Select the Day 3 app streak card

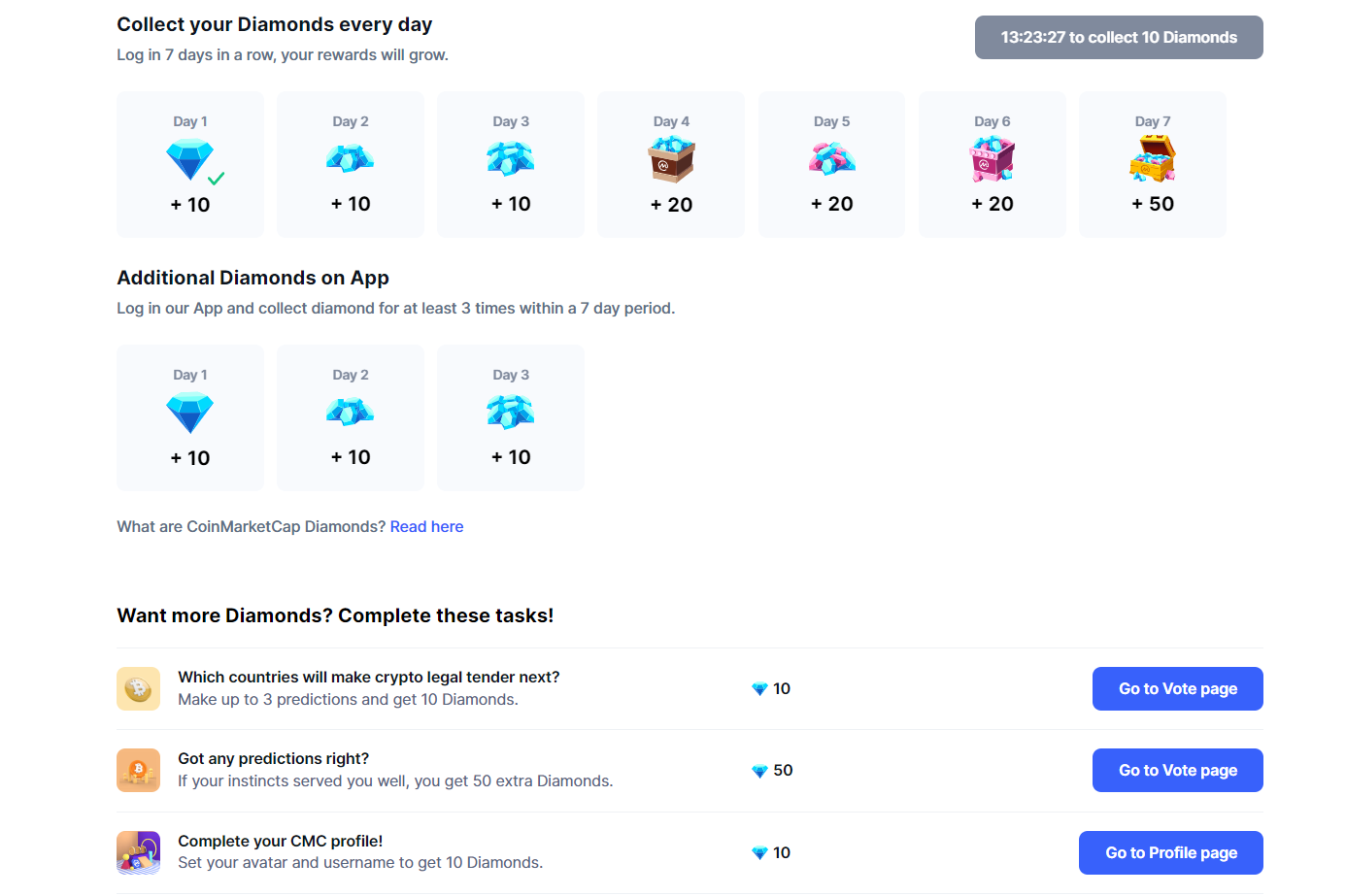(x=510, y=417)
